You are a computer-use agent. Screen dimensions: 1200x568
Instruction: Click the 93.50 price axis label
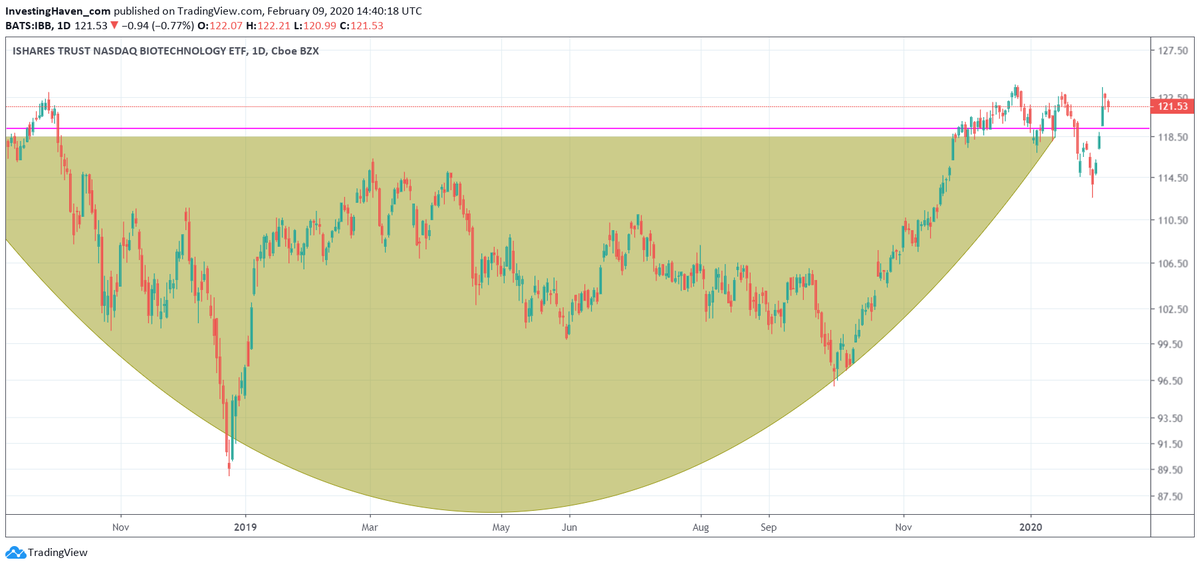pyautogui.click(x=1171, y=418)
